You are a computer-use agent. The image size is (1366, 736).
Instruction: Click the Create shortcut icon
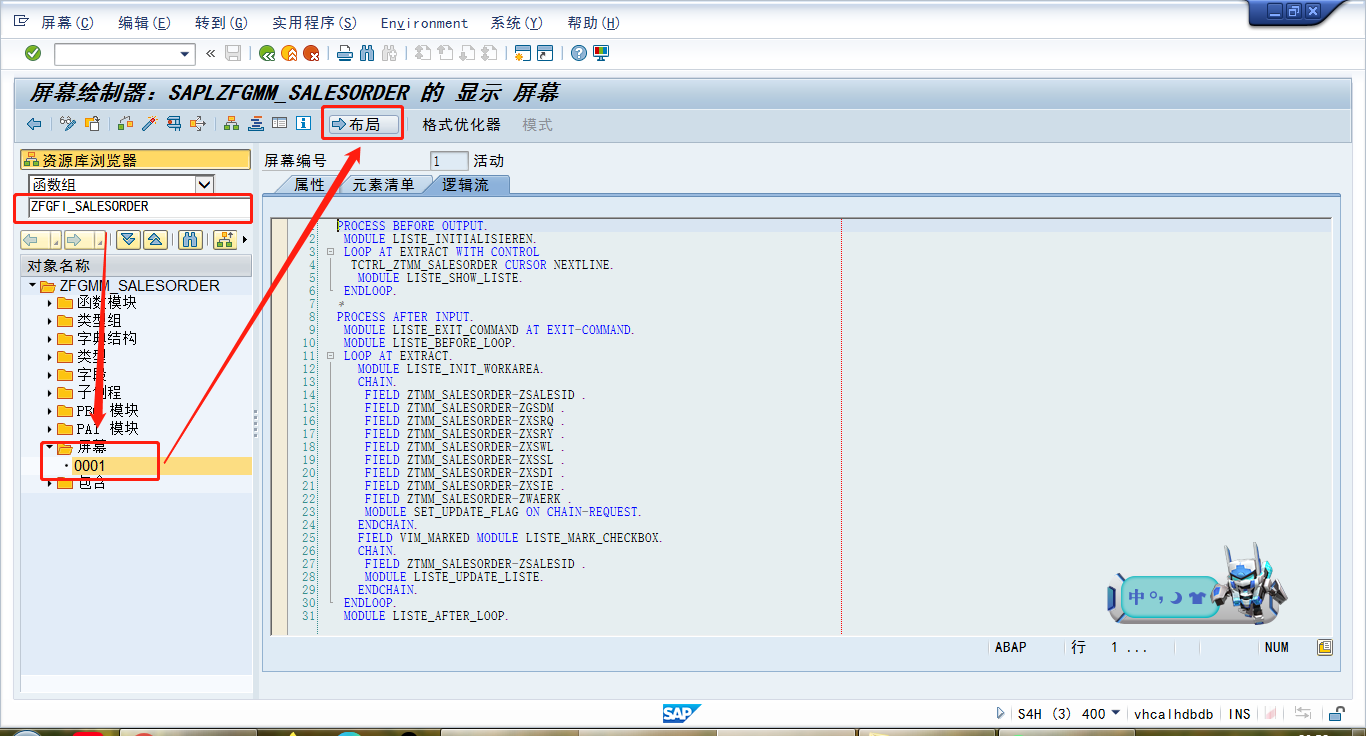(545, 53)
